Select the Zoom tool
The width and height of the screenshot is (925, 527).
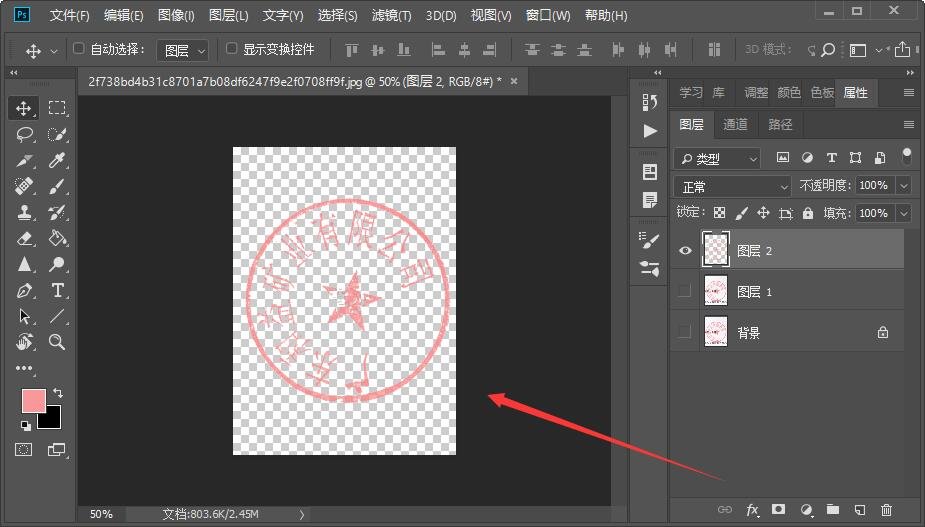click(x=57, y=342)
